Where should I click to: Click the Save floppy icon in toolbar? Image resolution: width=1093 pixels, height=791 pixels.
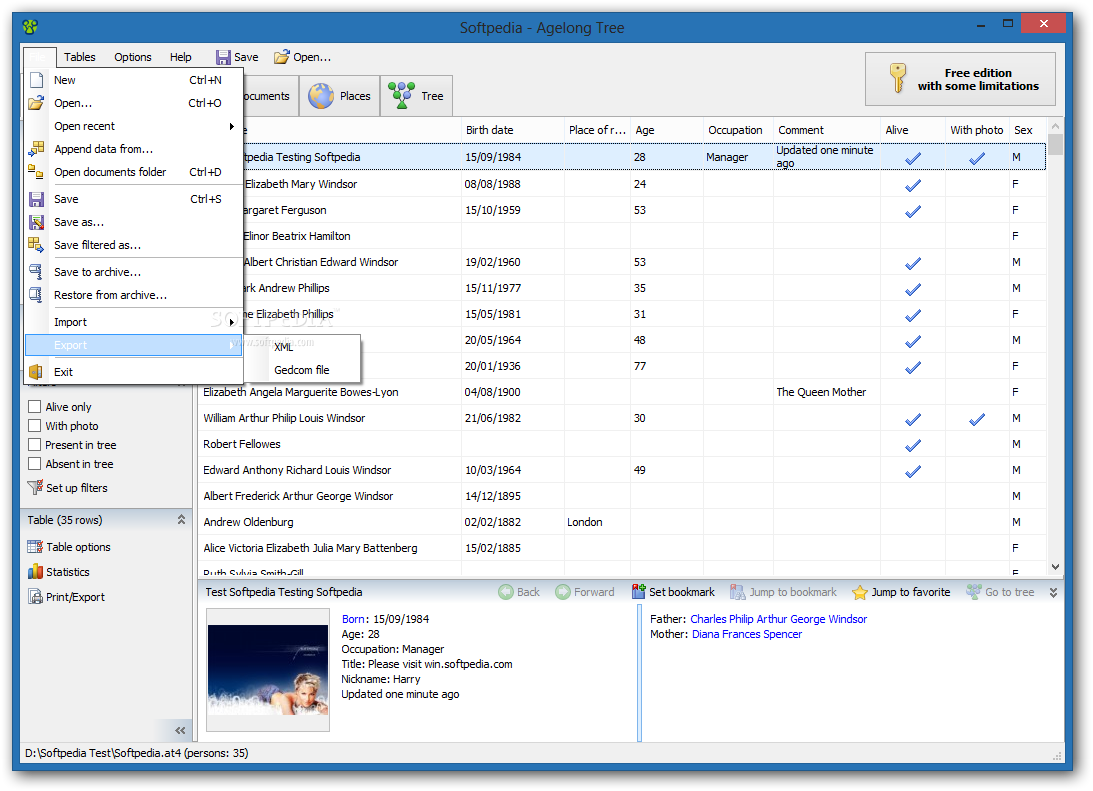(223, 57)
